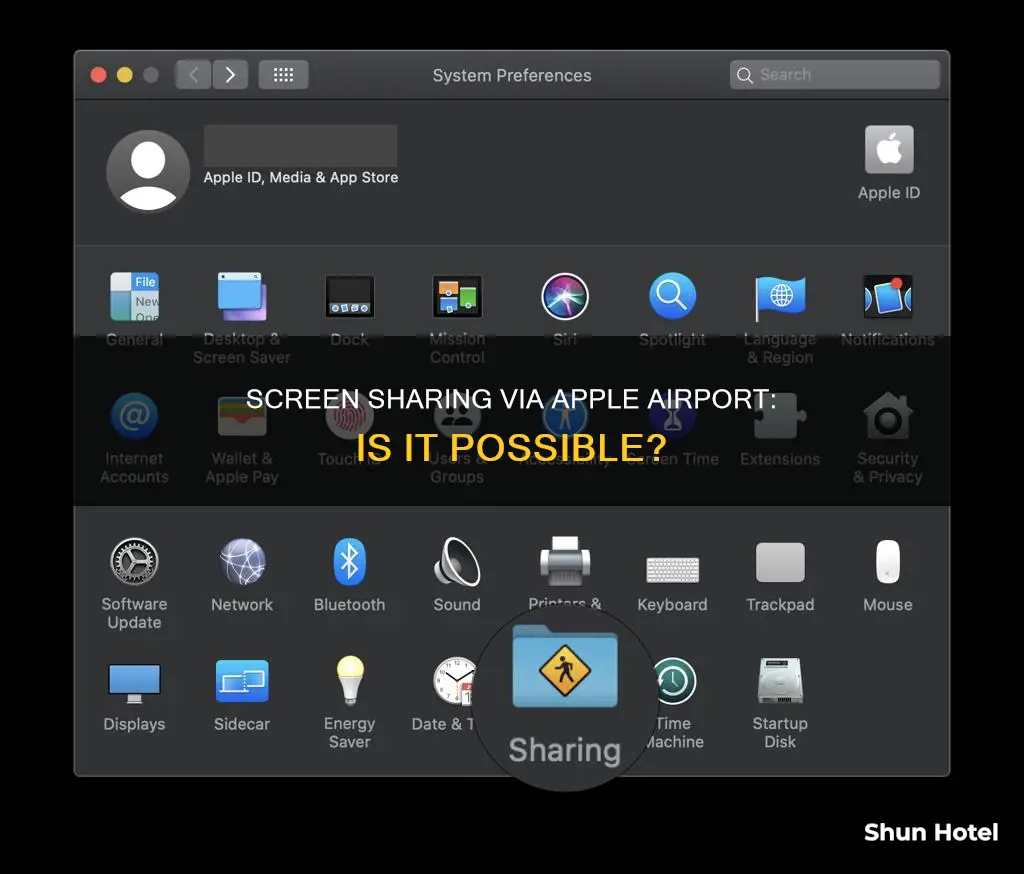The image size is (1024, 874).
Task: Open Extensions preferences pane
Action: point(780,416)
